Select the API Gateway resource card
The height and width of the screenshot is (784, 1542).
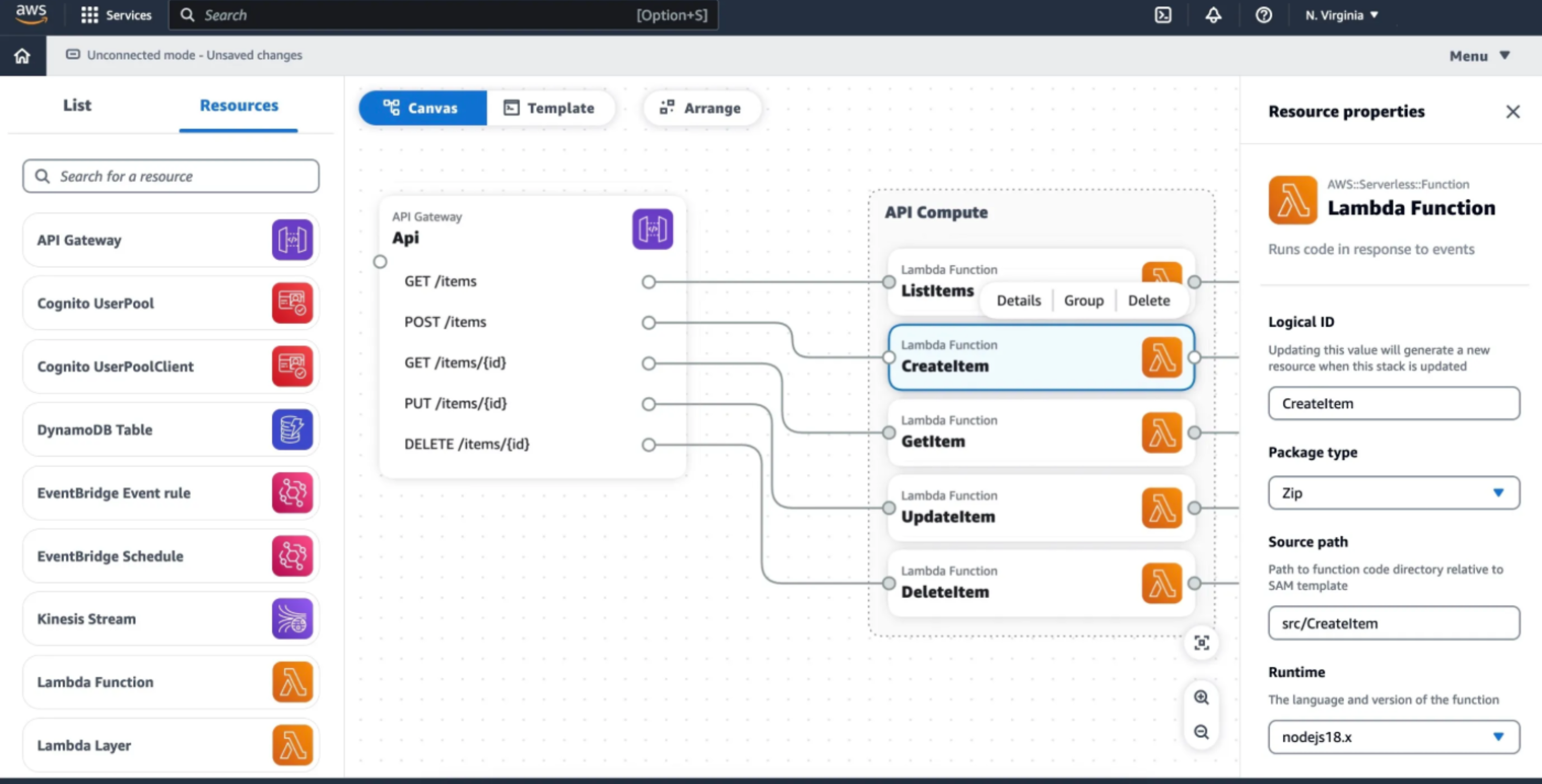(x=170, y=240)
